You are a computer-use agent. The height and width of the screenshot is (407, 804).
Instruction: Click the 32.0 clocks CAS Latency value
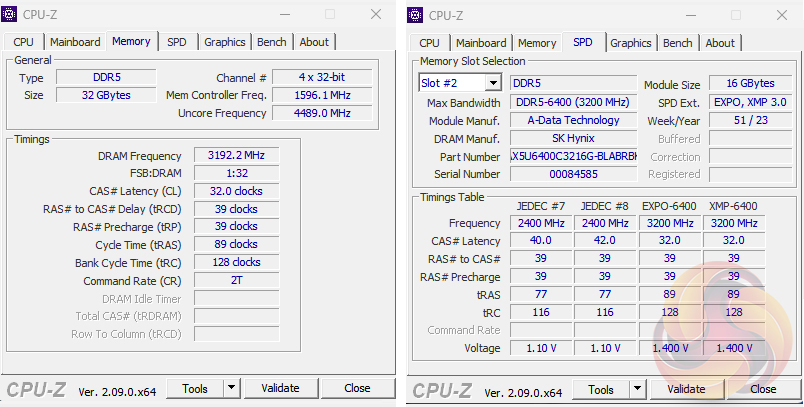point(236,191)
